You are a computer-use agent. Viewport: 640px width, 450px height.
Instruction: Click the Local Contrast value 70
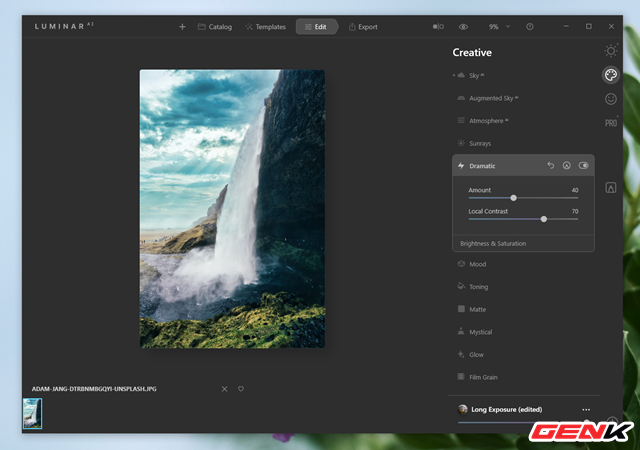click(575, 211)
